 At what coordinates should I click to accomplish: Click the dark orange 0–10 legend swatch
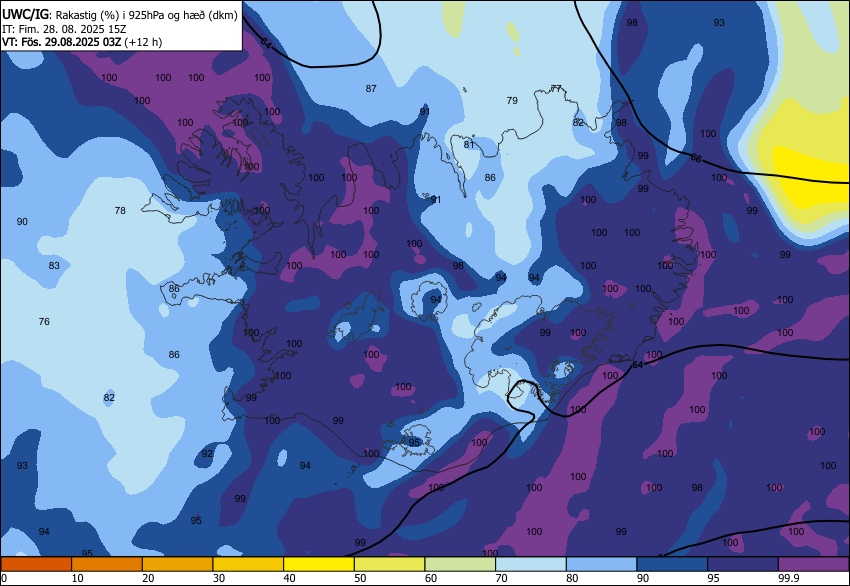36,564
